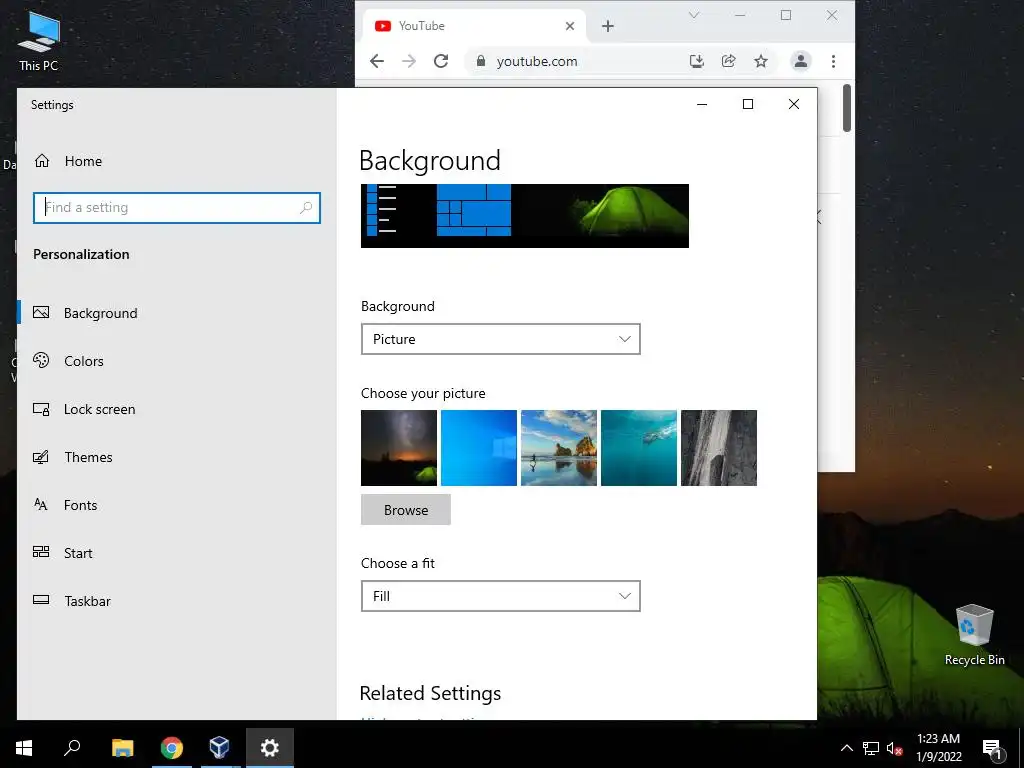This screenshot has height=768, width=1024.
Task: Open File Explorer from the taskbar
Action: (122, 748)
